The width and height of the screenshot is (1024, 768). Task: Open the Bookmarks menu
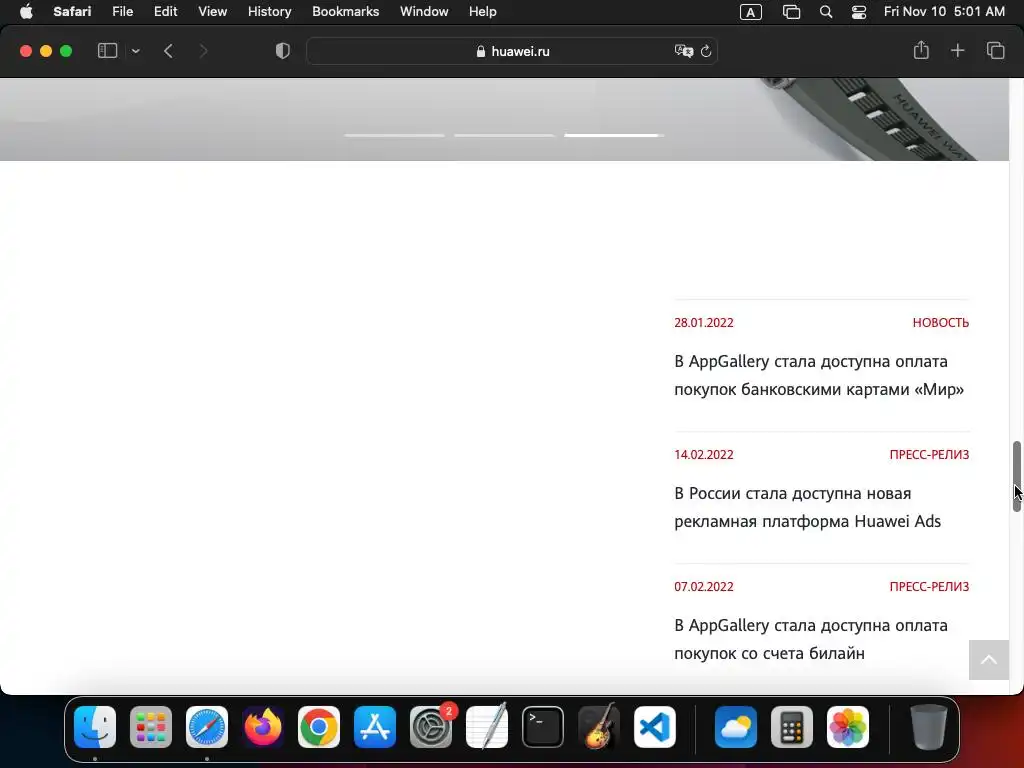pos(345,11)
